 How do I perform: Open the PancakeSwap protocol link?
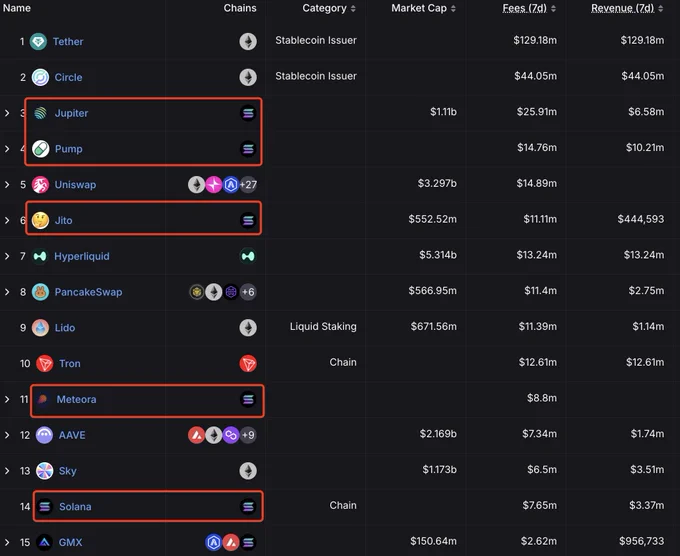[x=88, y=292]
